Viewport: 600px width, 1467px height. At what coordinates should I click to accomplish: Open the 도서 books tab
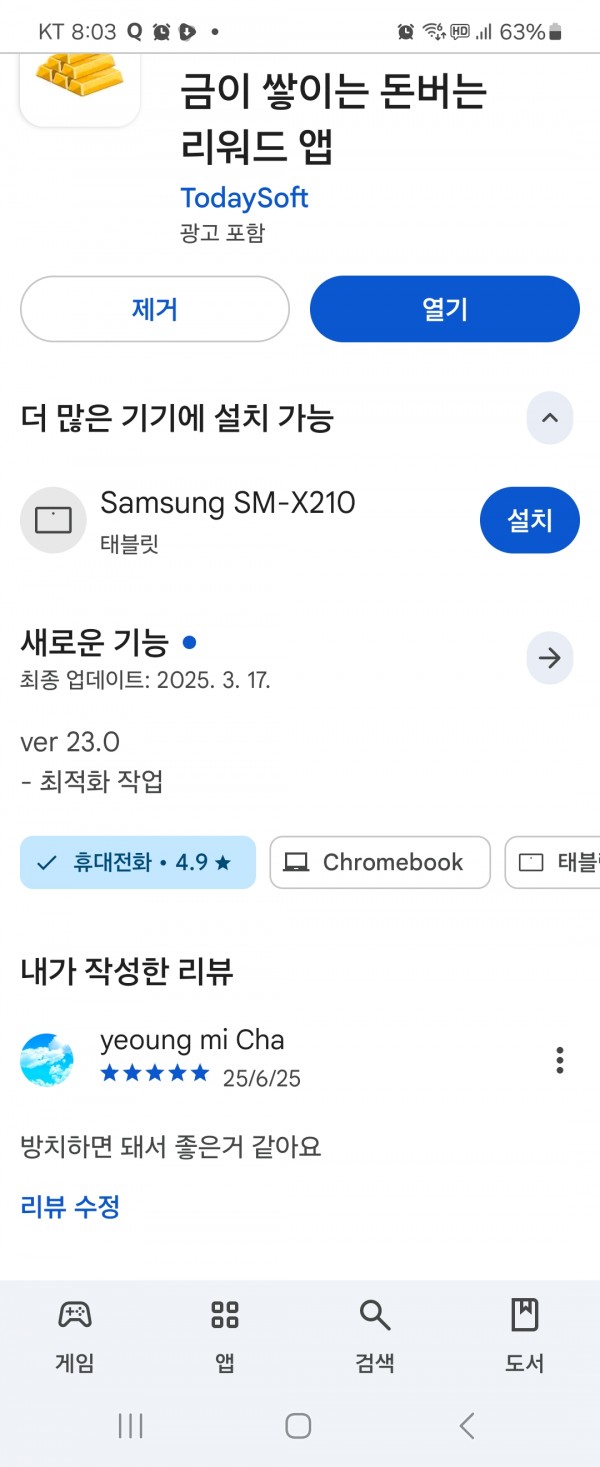[x=525, y=1336]
